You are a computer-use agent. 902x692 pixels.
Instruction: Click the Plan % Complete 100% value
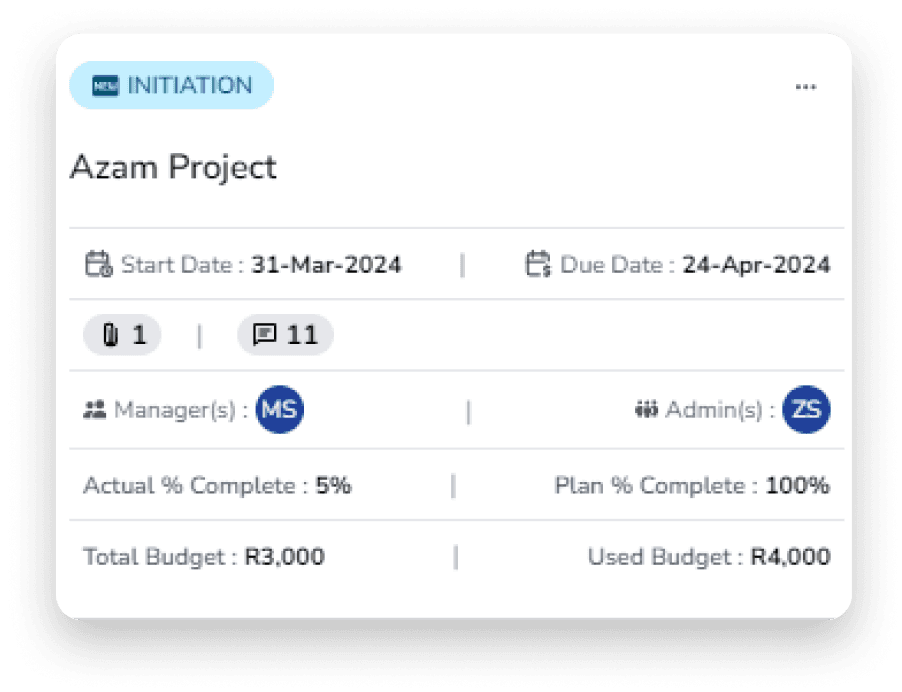(x=797, y=486)
